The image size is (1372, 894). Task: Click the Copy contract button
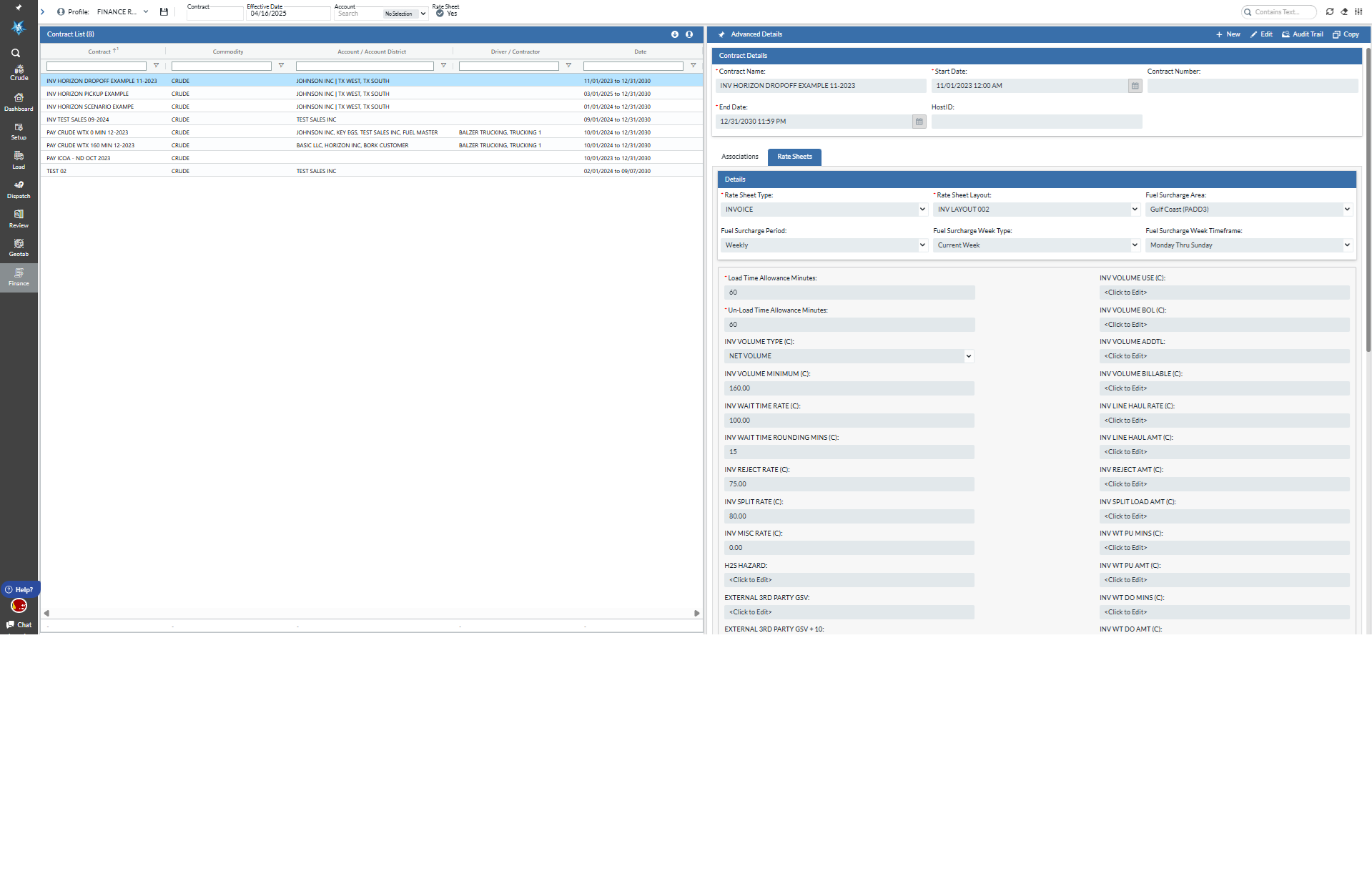pos(1346,34)
